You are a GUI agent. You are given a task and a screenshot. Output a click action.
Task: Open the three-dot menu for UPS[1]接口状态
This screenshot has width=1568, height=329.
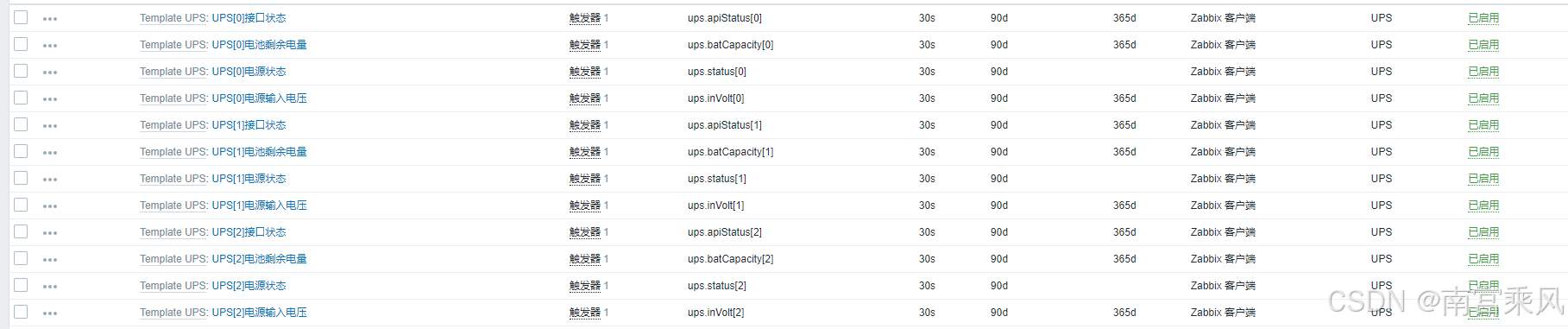50,126
